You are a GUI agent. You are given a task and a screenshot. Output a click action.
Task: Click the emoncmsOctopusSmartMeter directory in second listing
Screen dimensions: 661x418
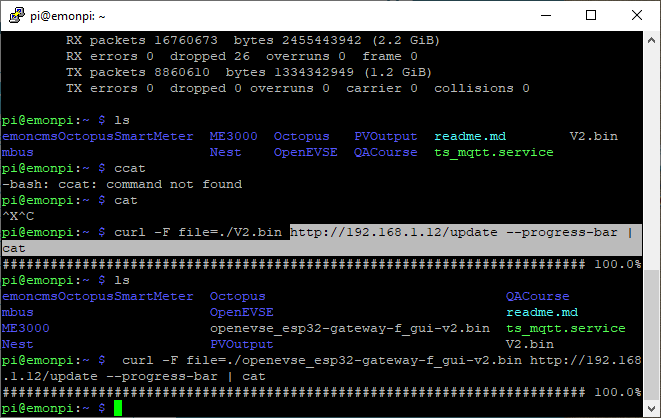[98, 296]
